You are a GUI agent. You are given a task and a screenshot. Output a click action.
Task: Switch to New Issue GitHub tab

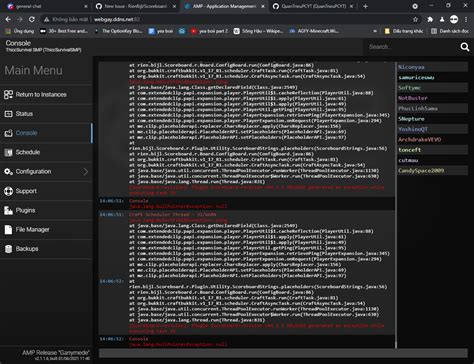[x=135, y=6]
